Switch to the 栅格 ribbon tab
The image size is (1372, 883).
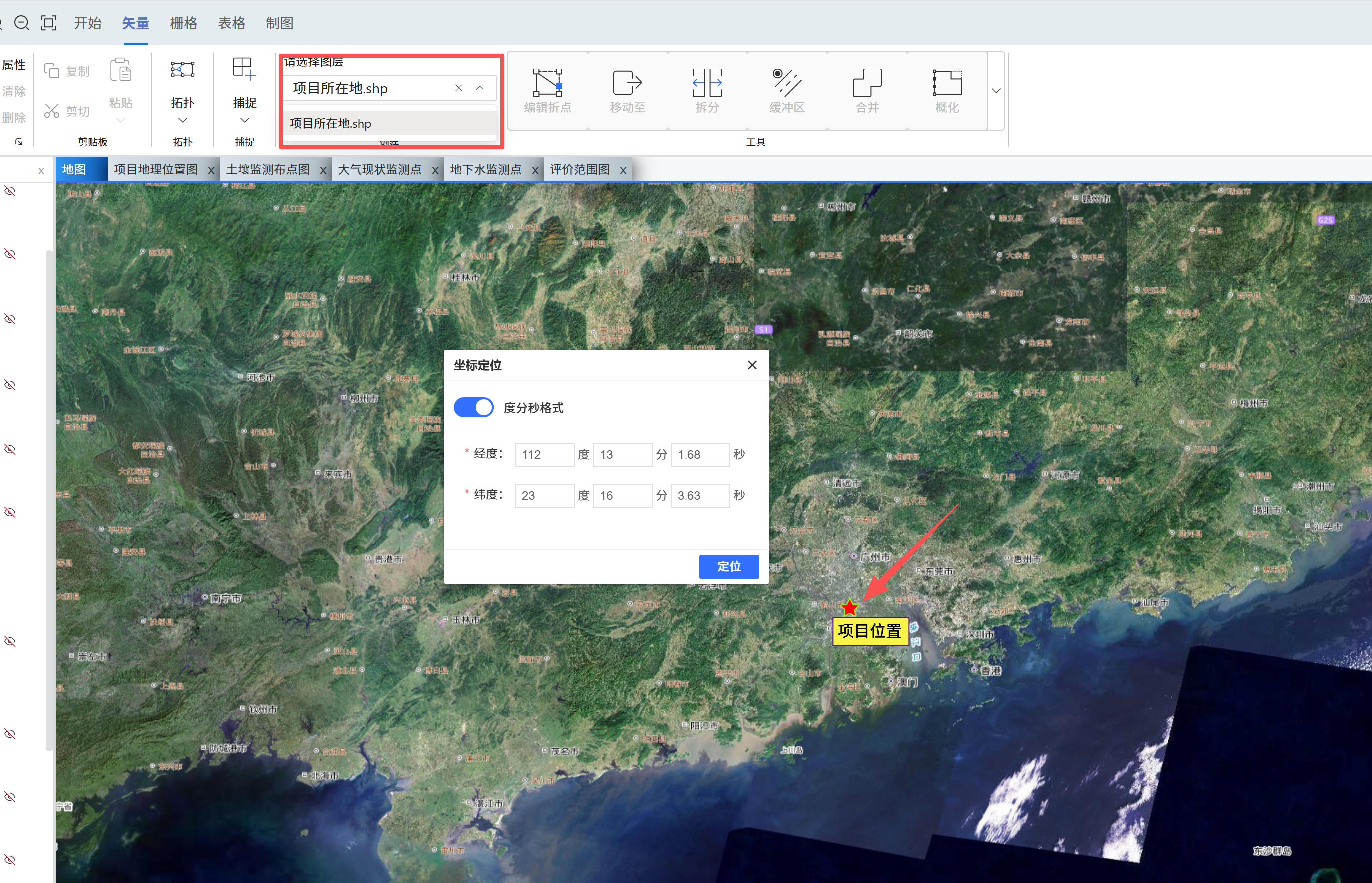point(183,23)
